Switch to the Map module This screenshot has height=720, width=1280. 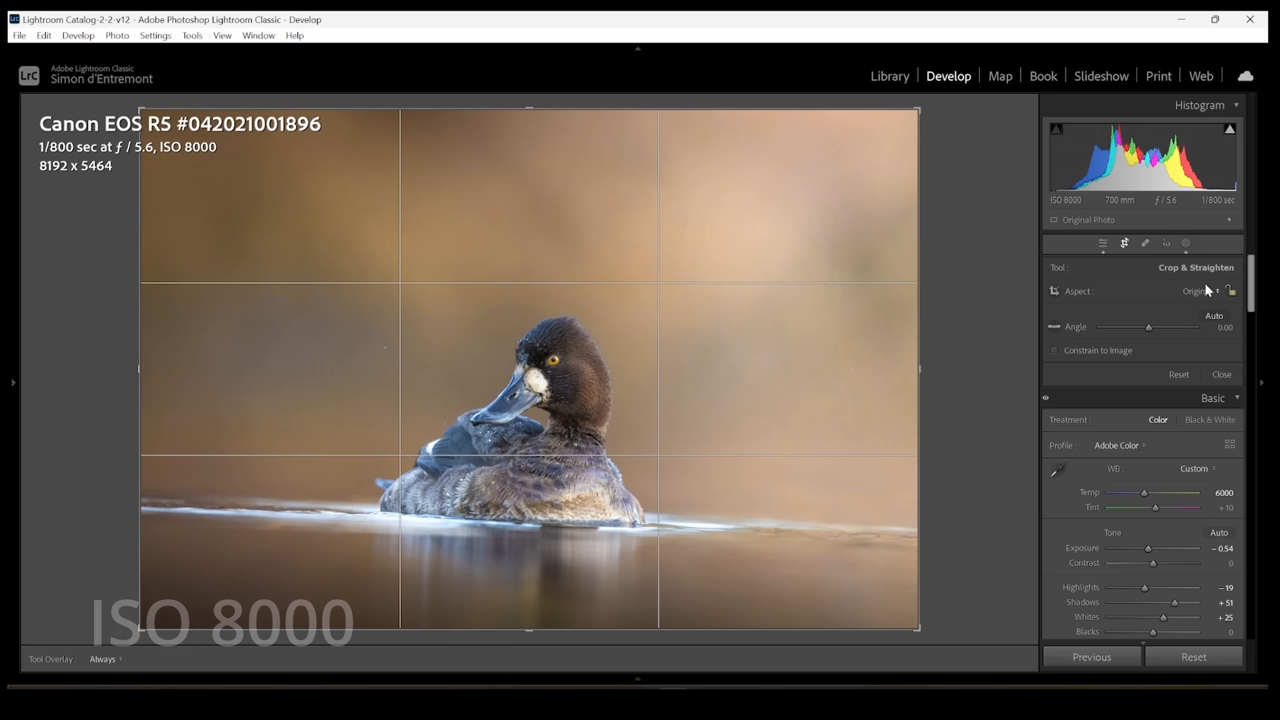[x=1000, y=76]
